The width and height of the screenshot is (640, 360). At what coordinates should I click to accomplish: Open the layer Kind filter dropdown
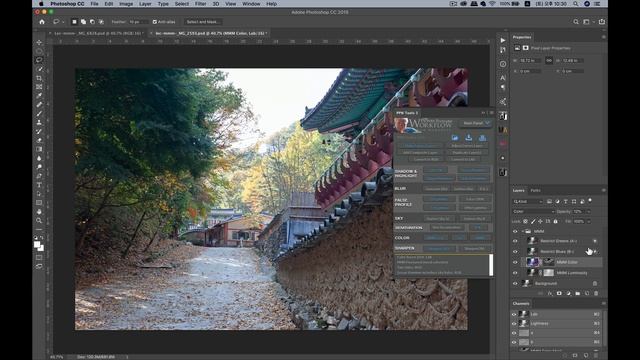[528, 201]
